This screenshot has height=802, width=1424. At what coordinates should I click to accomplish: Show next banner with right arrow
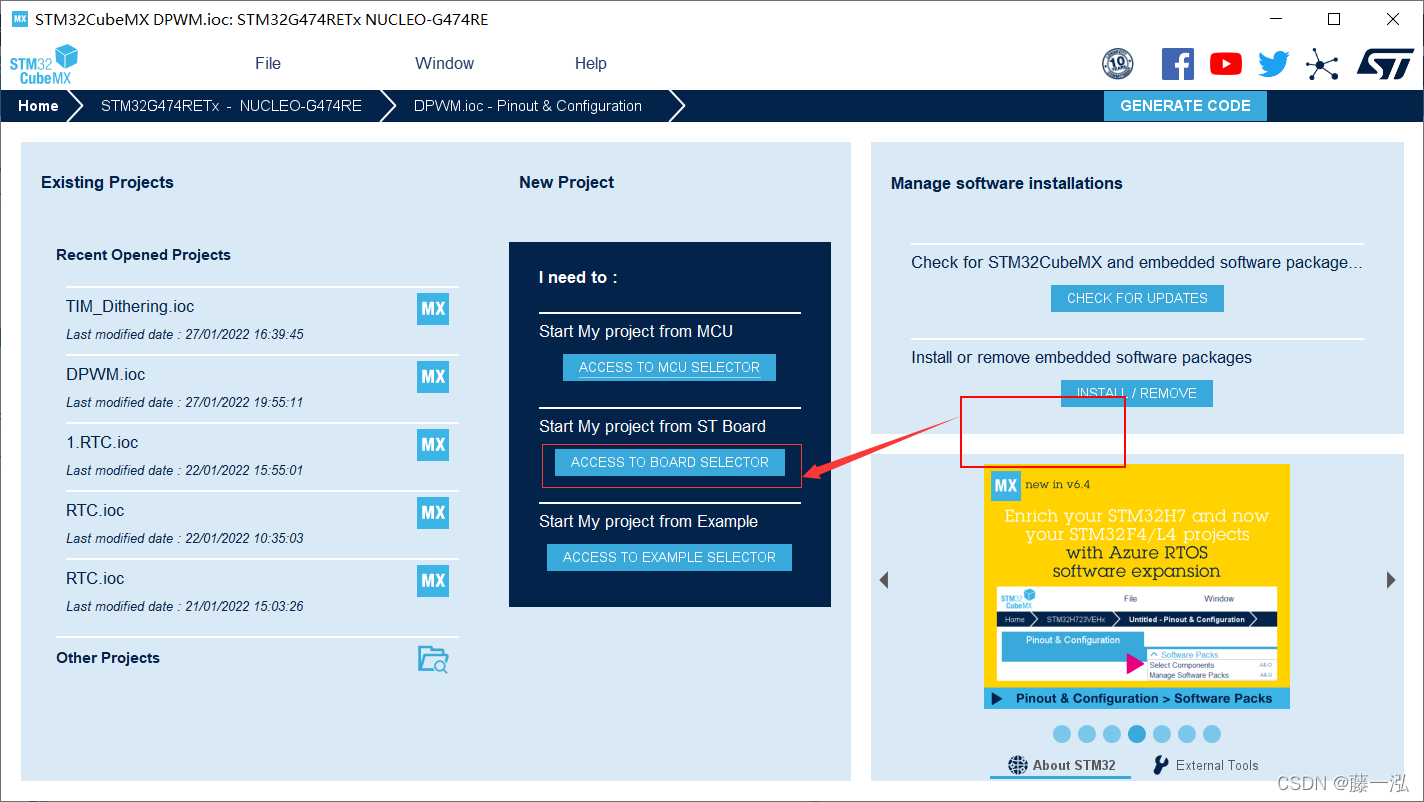[x=1391, y=580]
